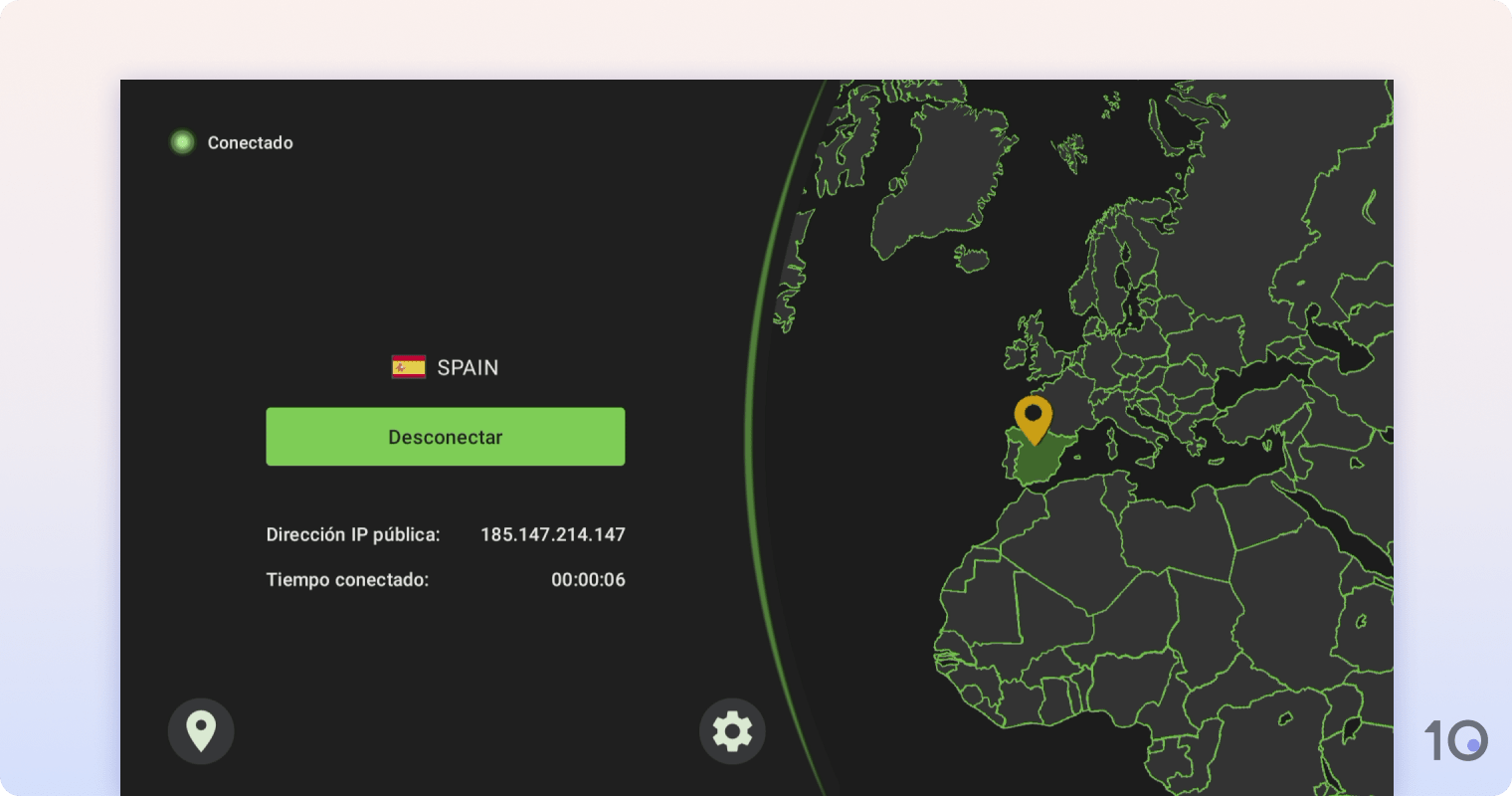Screen dimensions: 1512x796
Task: Select the Spain flag icon
Action: [x=407, y=366]
